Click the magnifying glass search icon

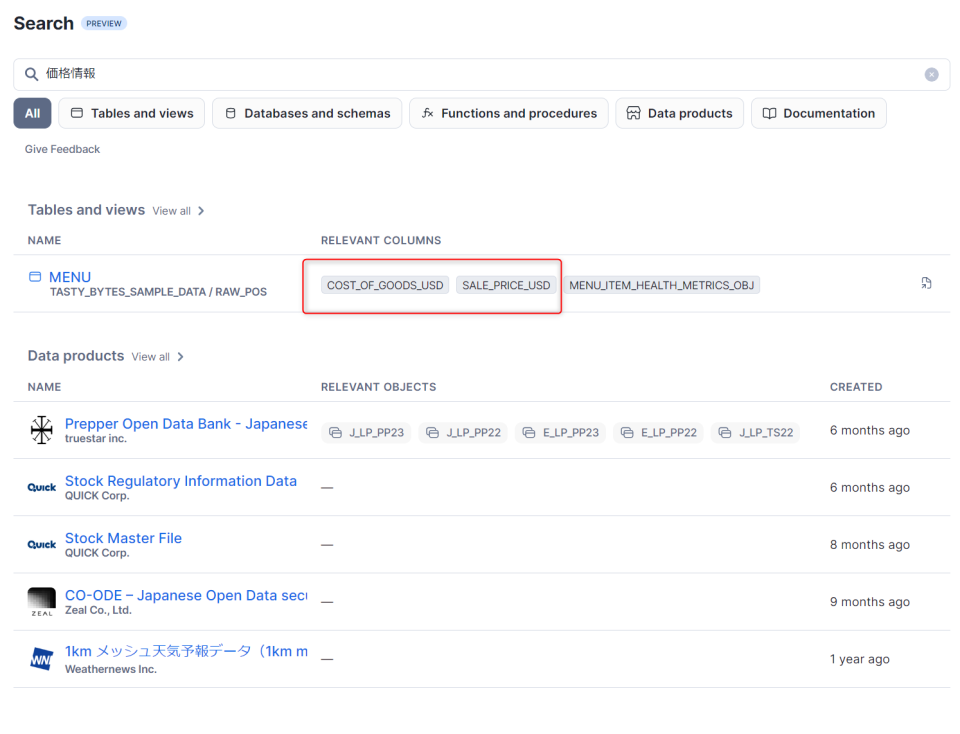(x=31, y=74)
